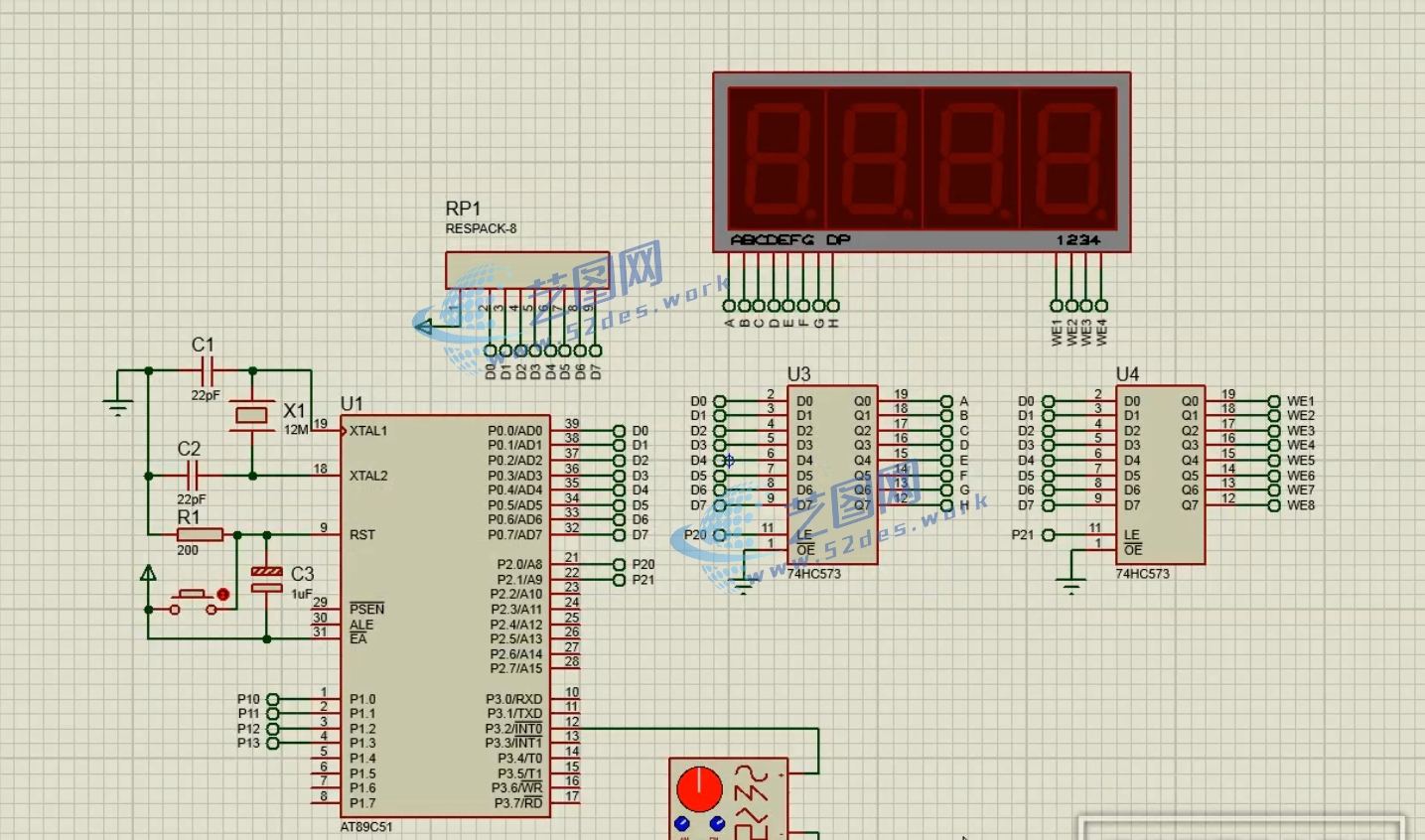Click the WE1 terminal beside U4 Q0
Screen dimensions: 1425x840
click(x=1274, y=401)
